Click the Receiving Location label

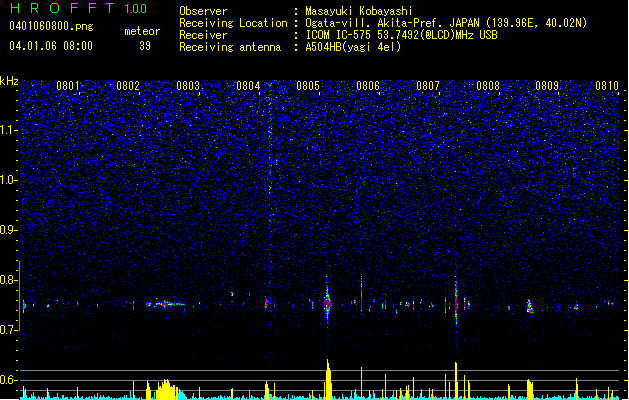click(x=233, y=23)
